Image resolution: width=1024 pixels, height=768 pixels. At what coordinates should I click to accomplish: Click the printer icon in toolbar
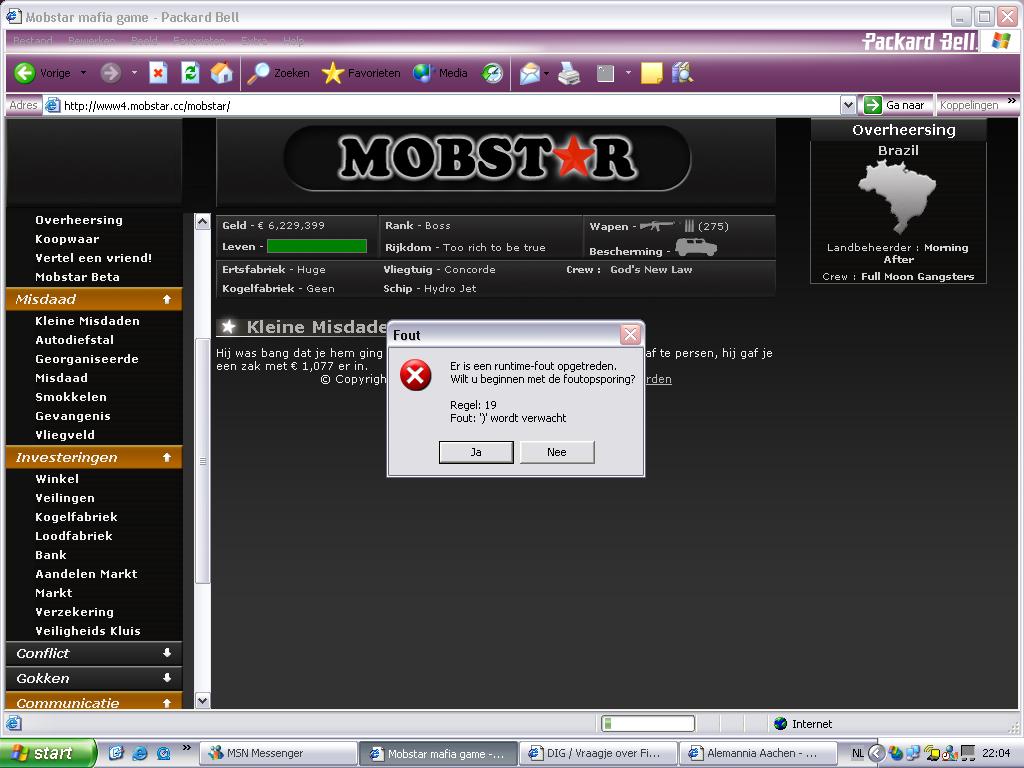coord(569,73)
